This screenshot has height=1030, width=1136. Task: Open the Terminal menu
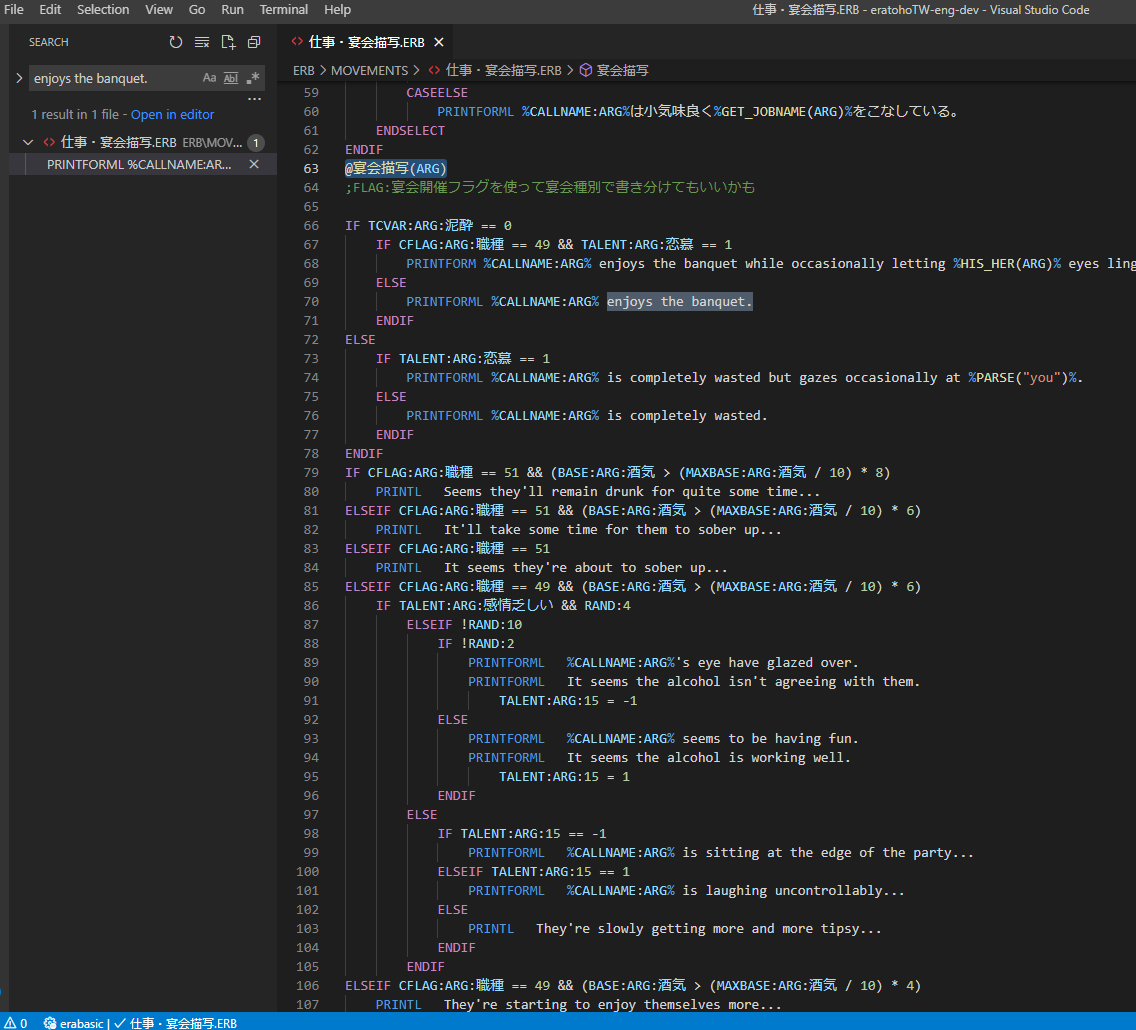(284, 10)
